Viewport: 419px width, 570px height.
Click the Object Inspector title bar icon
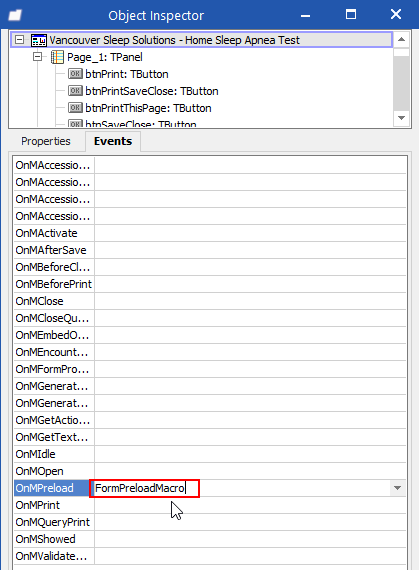tap(15, 15)
